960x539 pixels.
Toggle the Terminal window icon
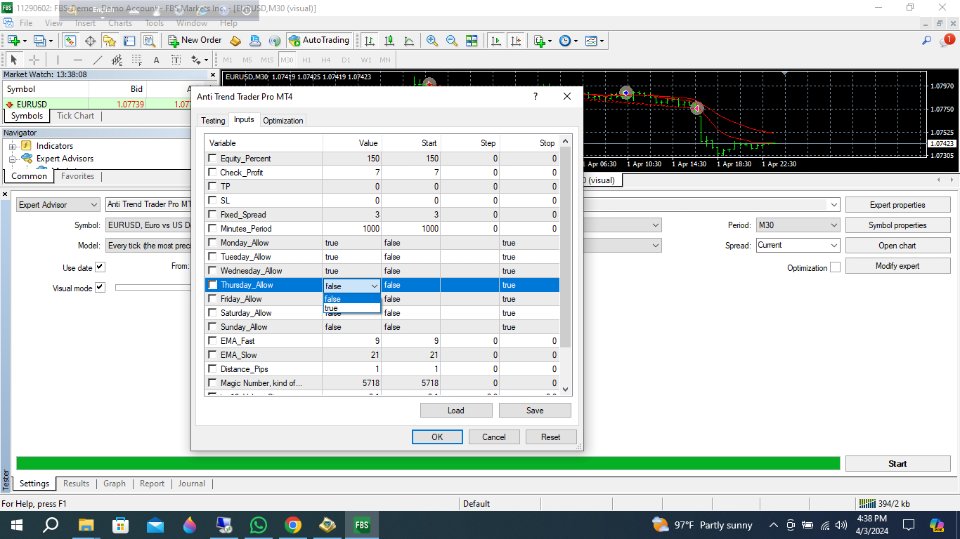[x=129, y=40]
